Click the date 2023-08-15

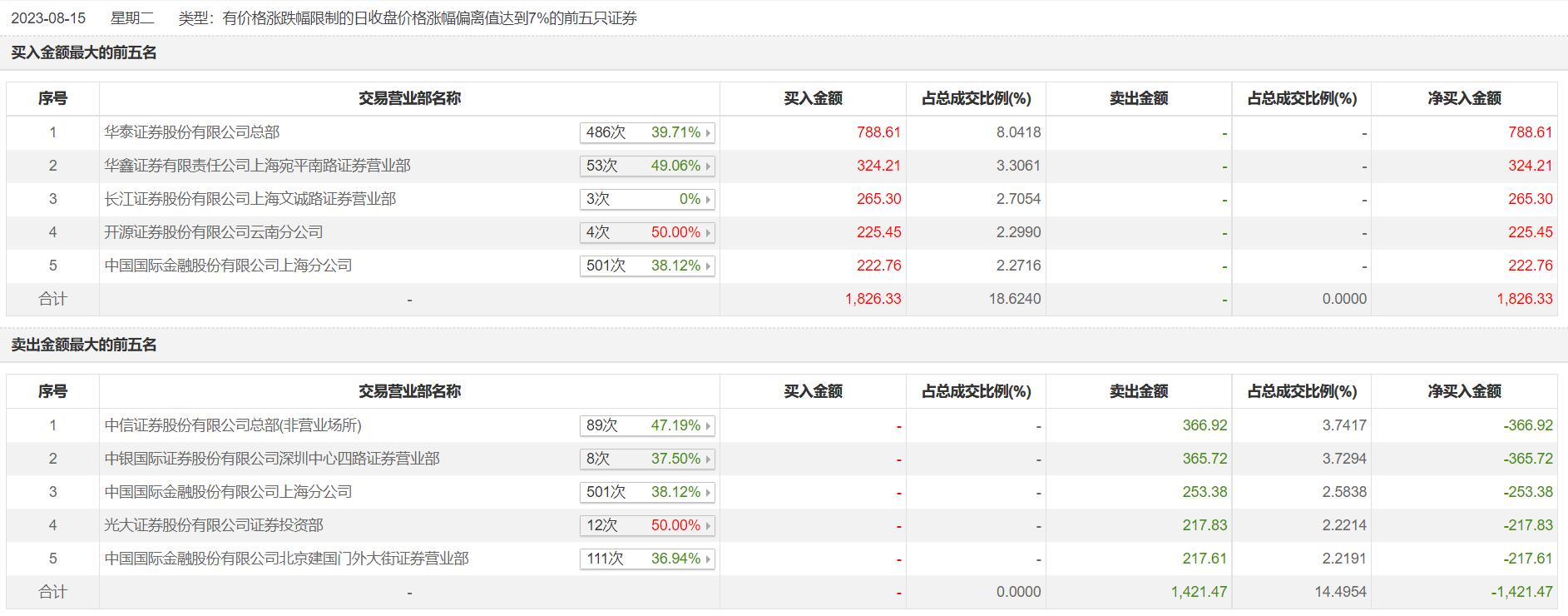48,18
